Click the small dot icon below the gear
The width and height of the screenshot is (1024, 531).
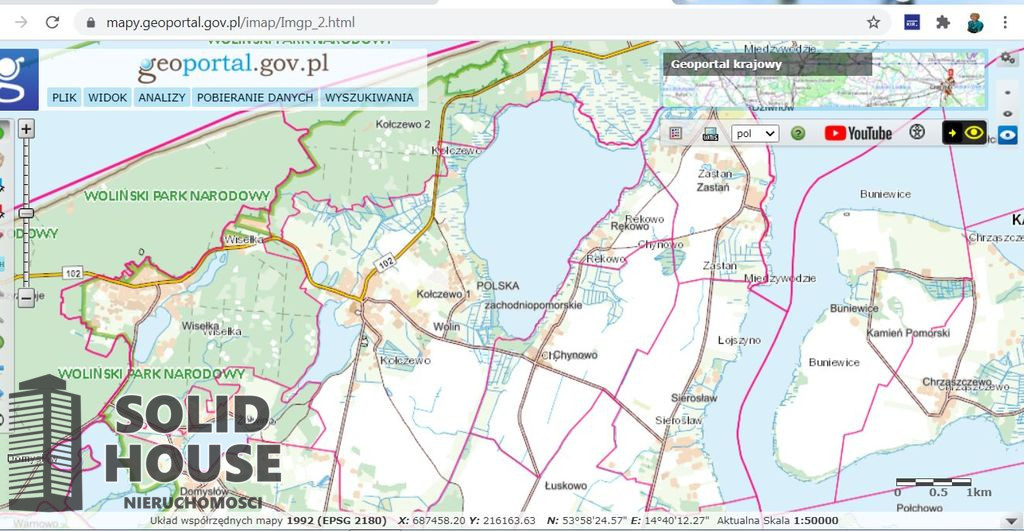(1008, 93)
